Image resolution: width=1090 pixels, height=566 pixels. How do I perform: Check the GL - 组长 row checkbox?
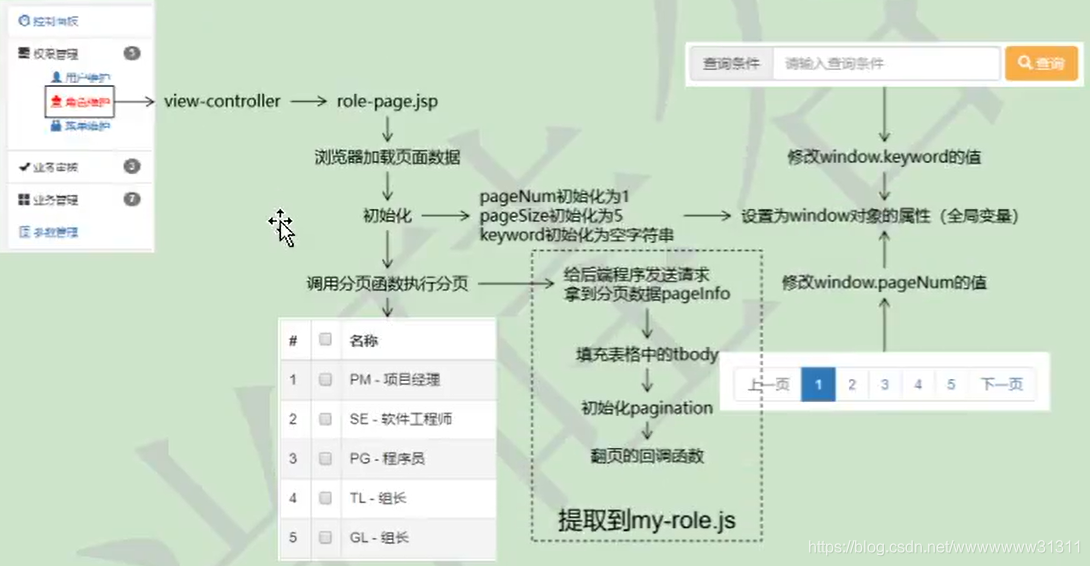[325, 537]
